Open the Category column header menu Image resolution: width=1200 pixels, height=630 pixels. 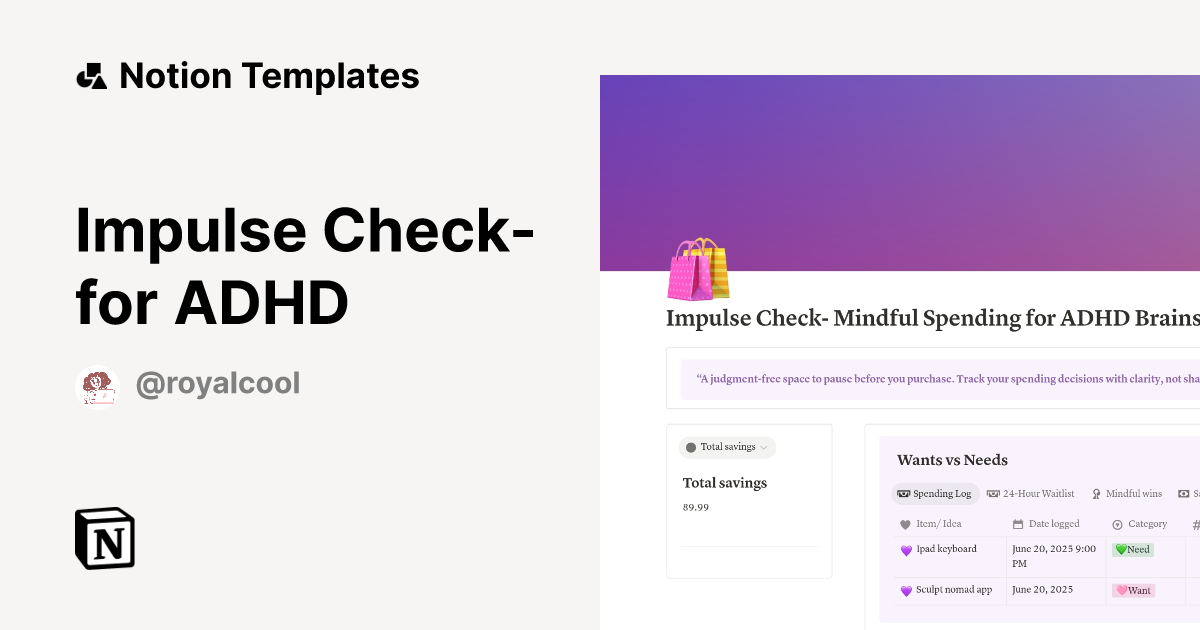tap(1146, 523)
